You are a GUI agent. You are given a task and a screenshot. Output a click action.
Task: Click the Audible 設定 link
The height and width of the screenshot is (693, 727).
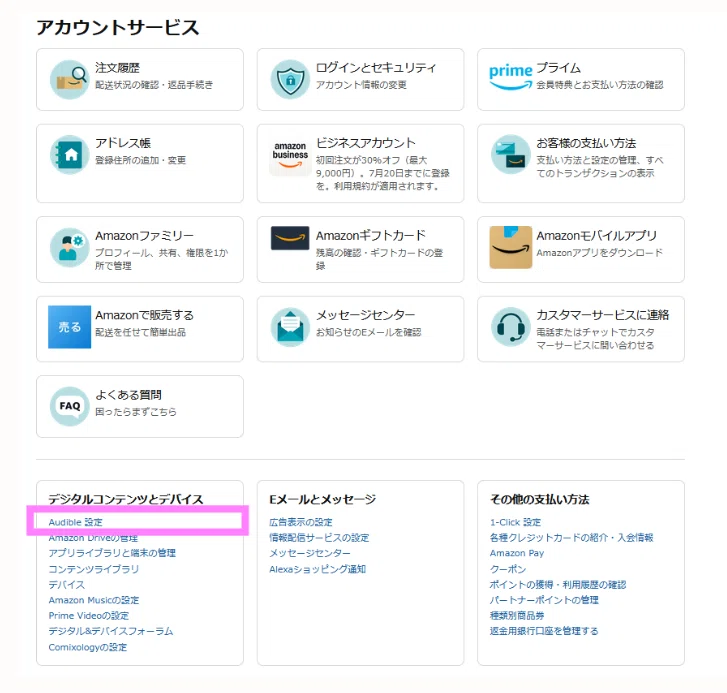coord(75,522)
